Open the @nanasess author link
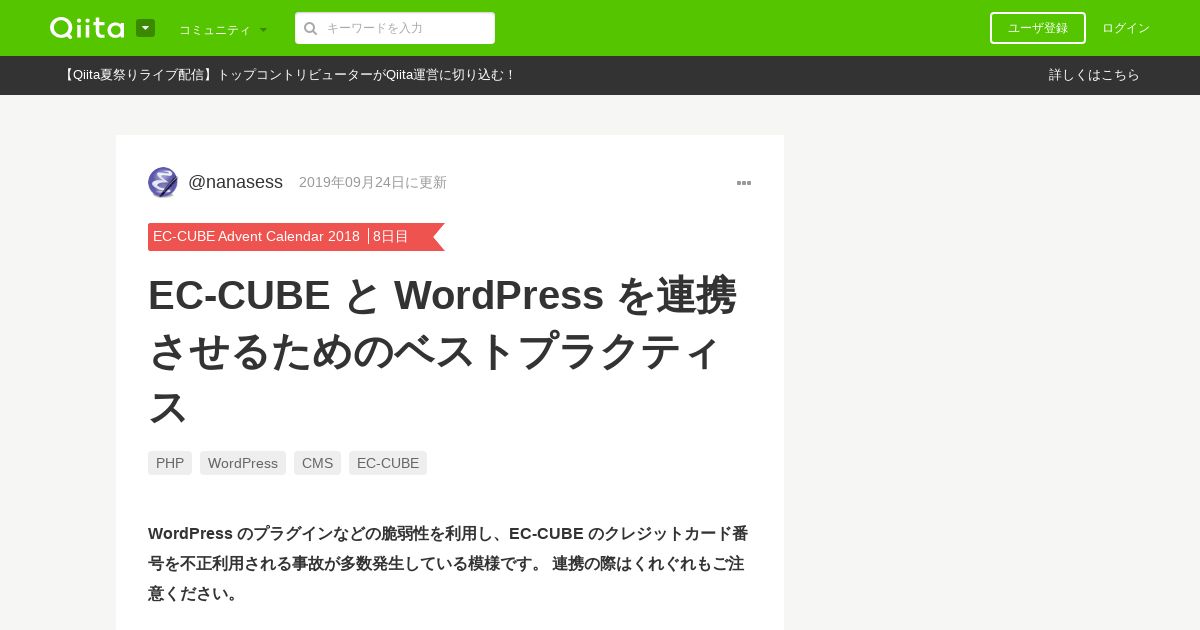 [x=235, y=182]
